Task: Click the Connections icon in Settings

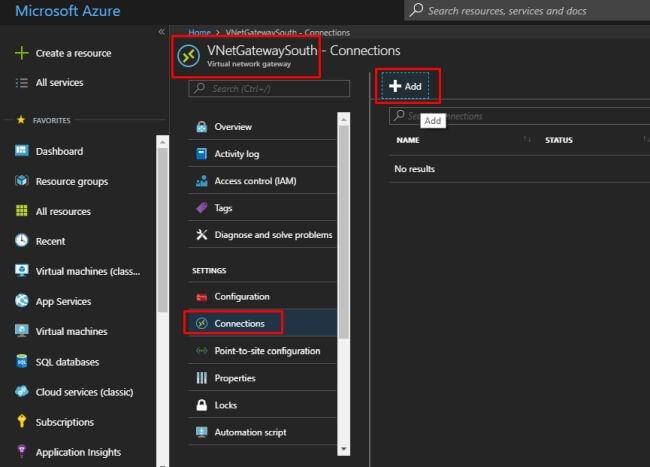Action: 201,323
